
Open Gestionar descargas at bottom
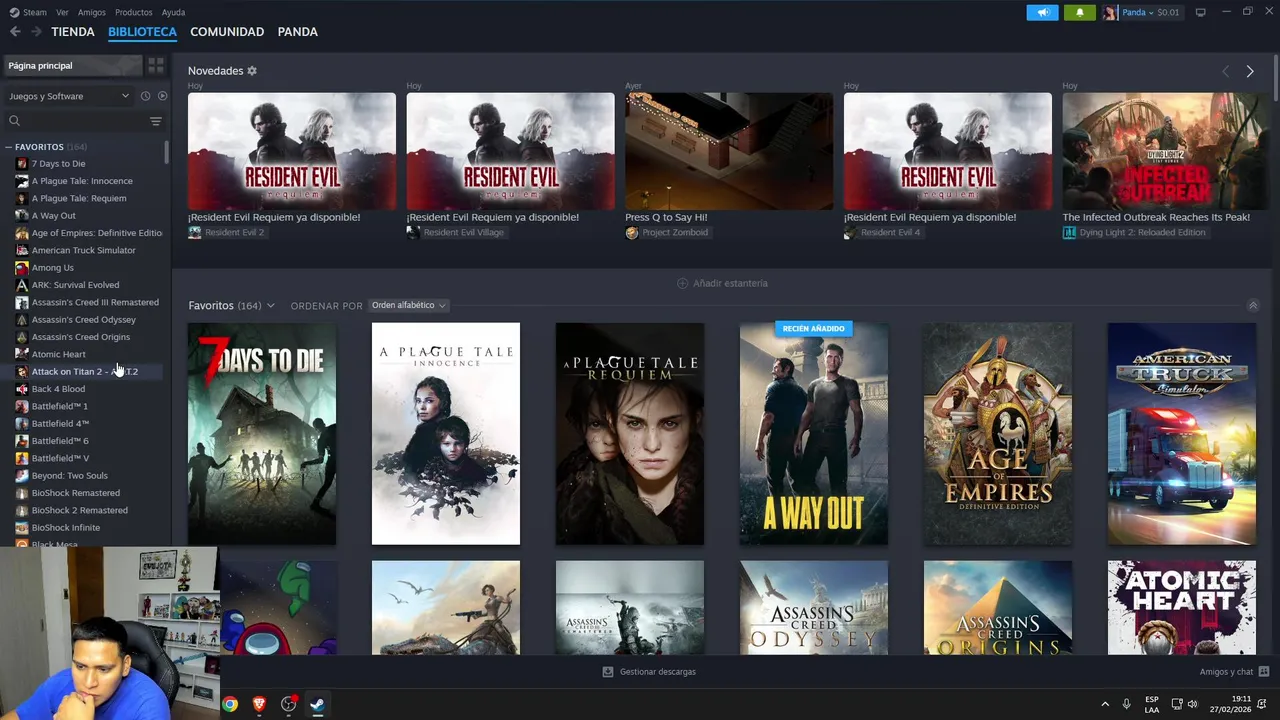point(648,672)
